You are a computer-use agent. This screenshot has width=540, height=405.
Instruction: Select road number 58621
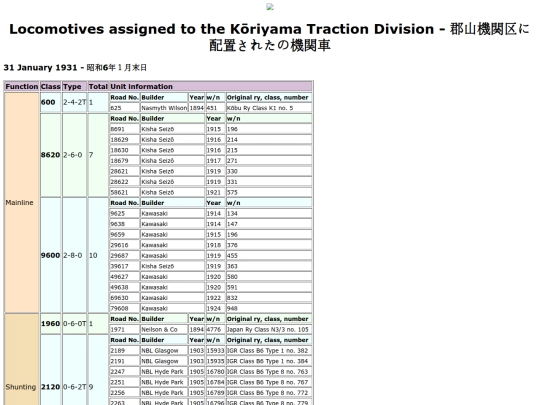tap(125, 192)
